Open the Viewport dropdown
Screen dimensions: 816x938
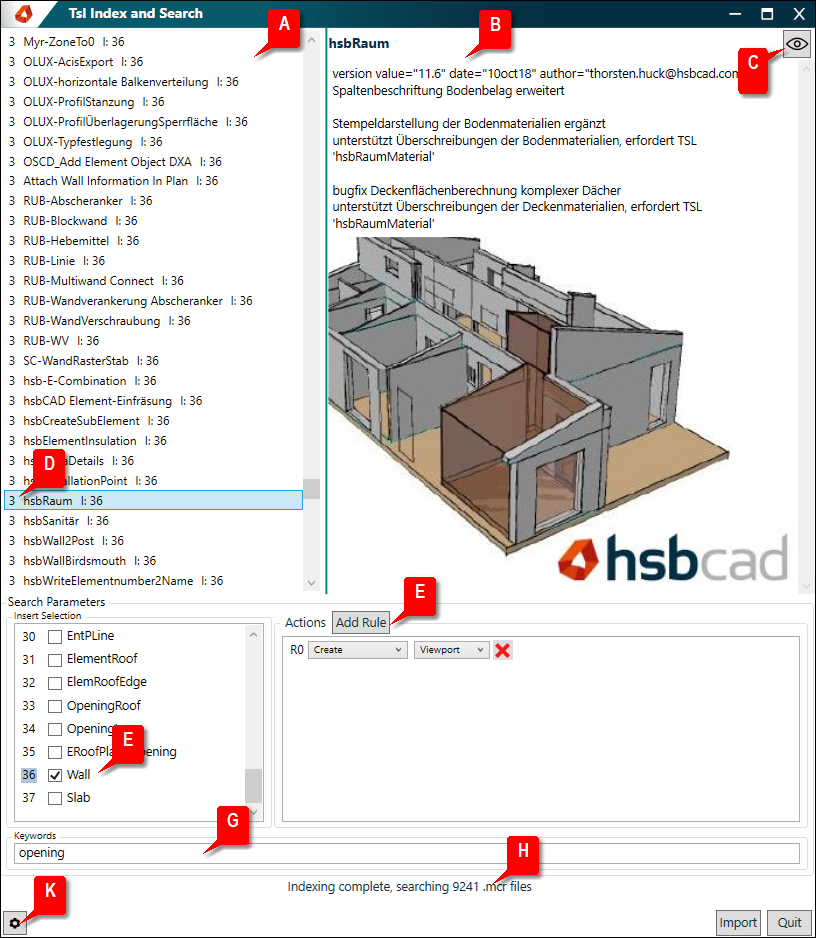[x=452, y=650]
